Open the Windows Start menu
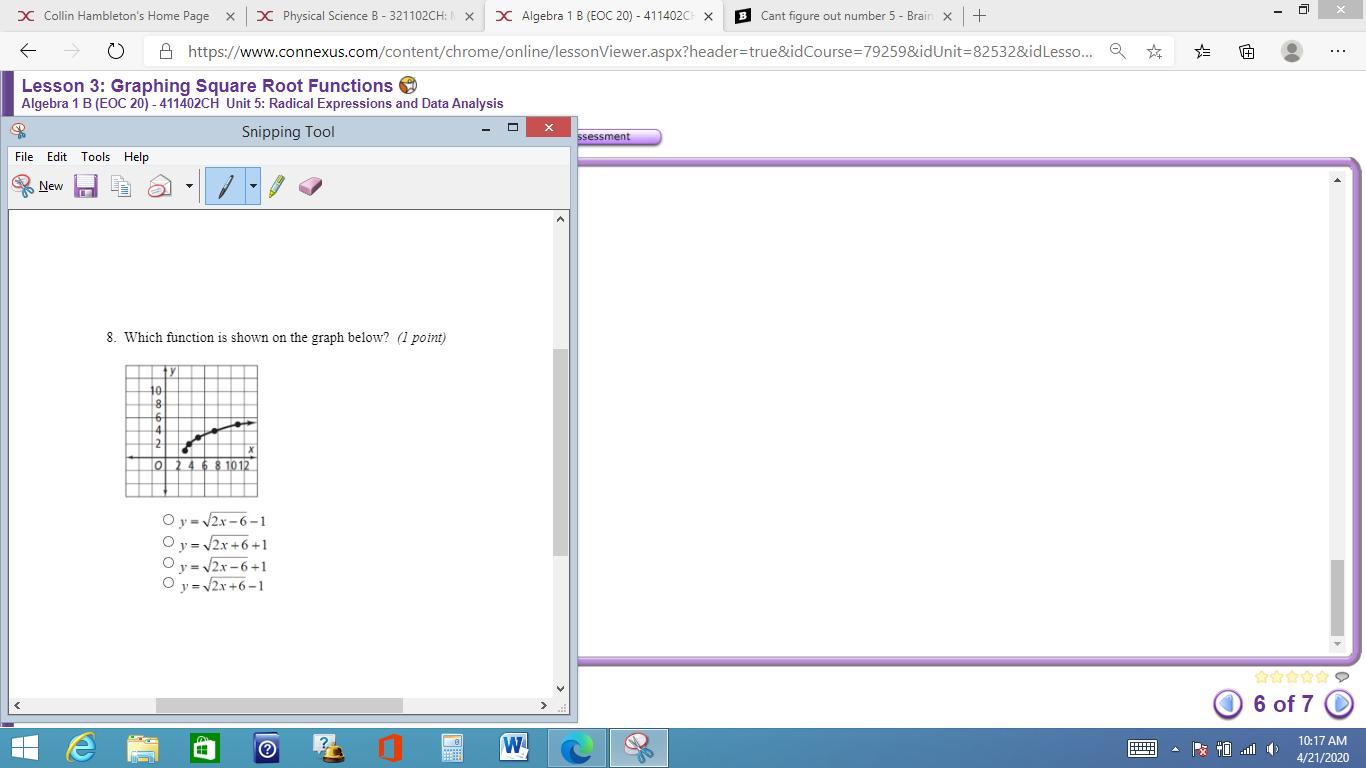1366x768 pixels. [23, 748]
